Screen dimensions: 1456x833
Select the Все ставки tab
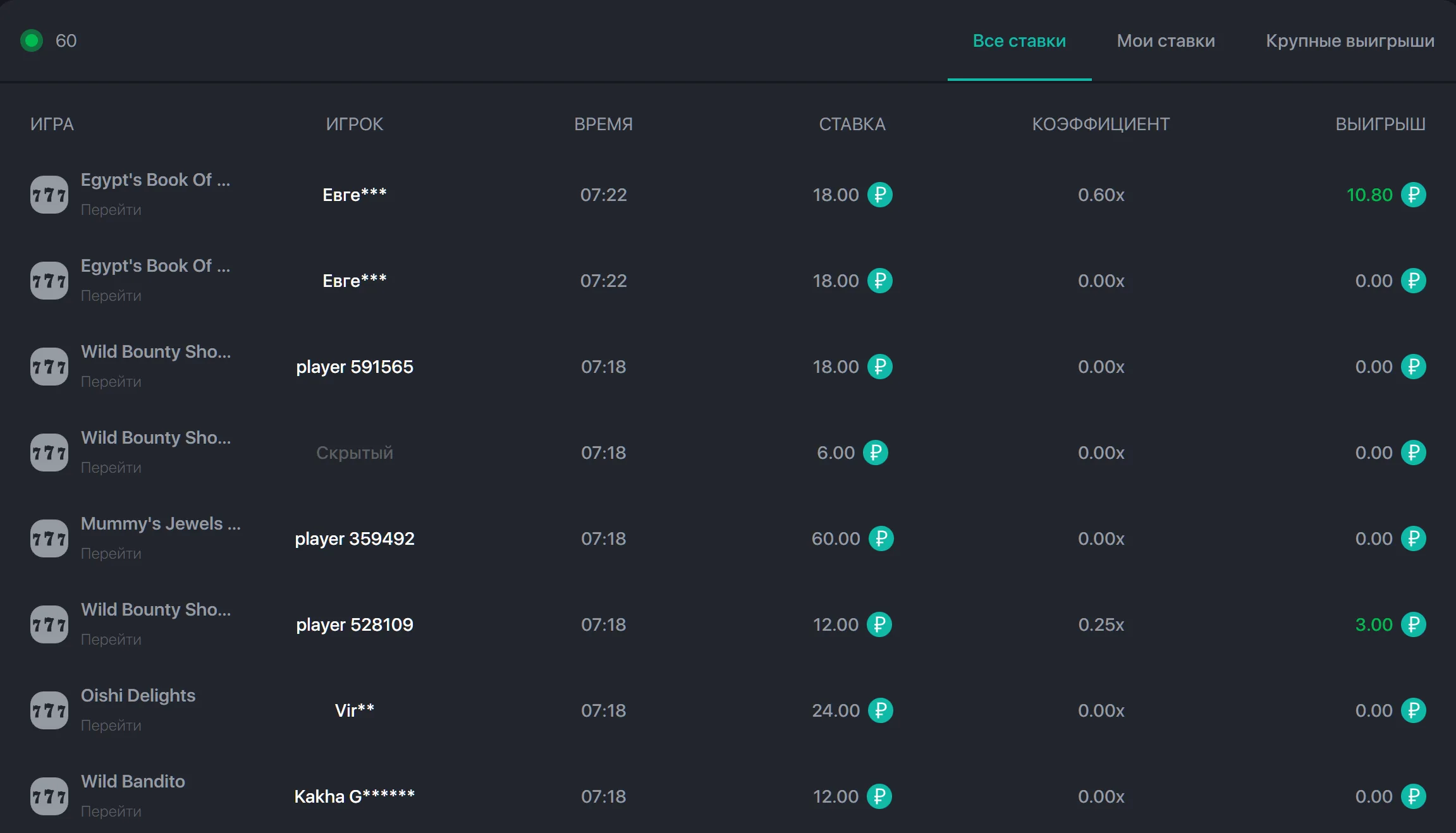[x=1019, y=40]
